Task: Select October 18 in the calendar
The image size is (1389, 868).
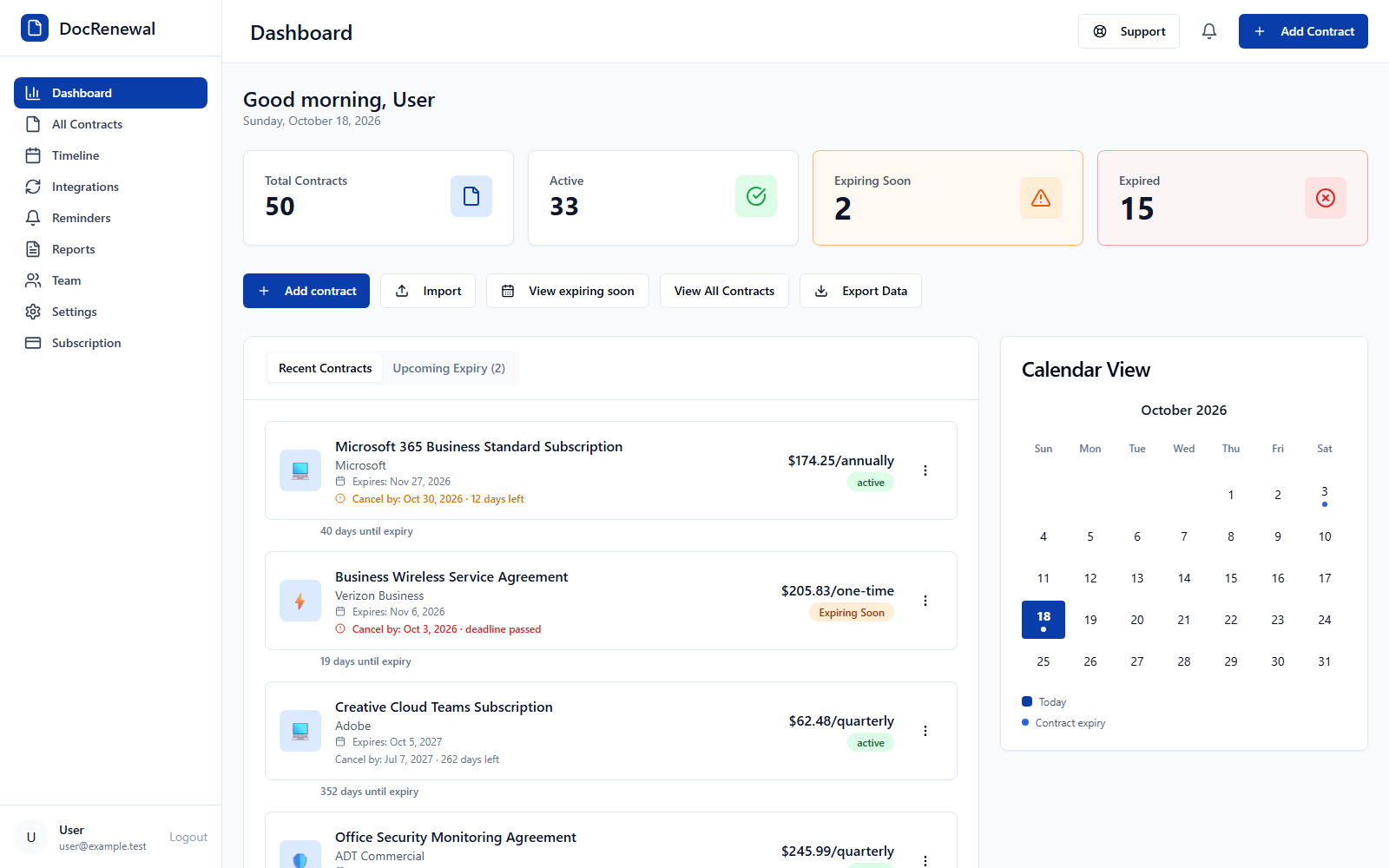Action: click(1043, 620)
